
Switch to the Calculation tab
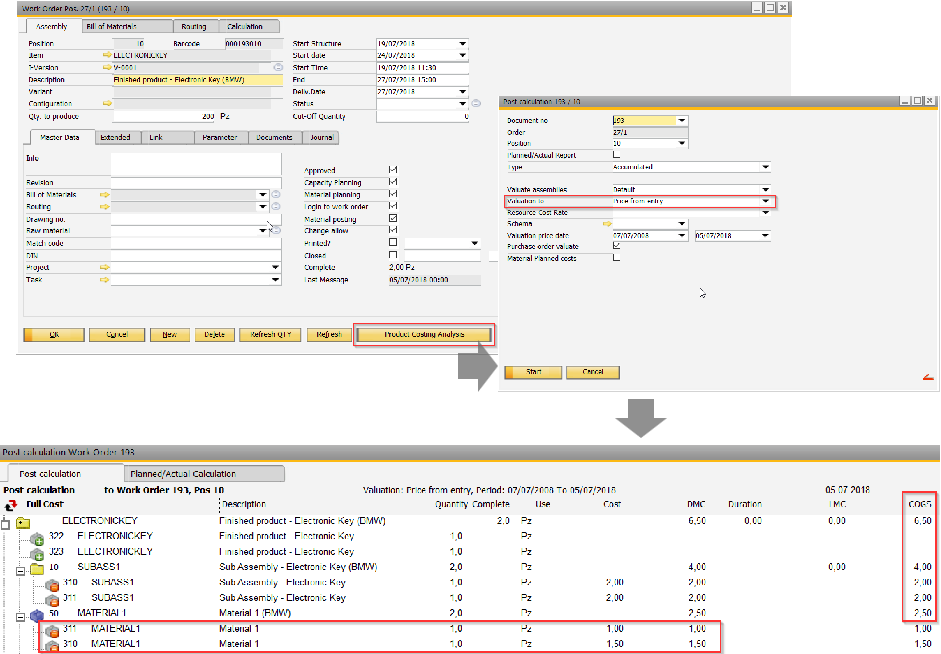click(249, 26)
